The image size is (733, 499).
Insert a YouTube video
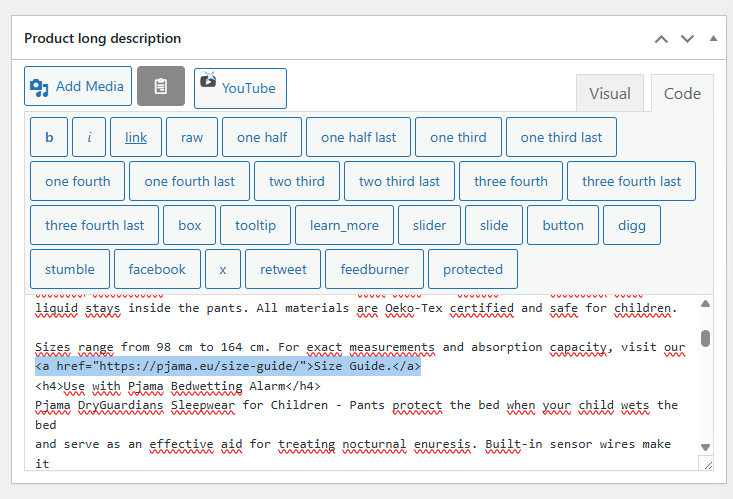coord(240,88)
